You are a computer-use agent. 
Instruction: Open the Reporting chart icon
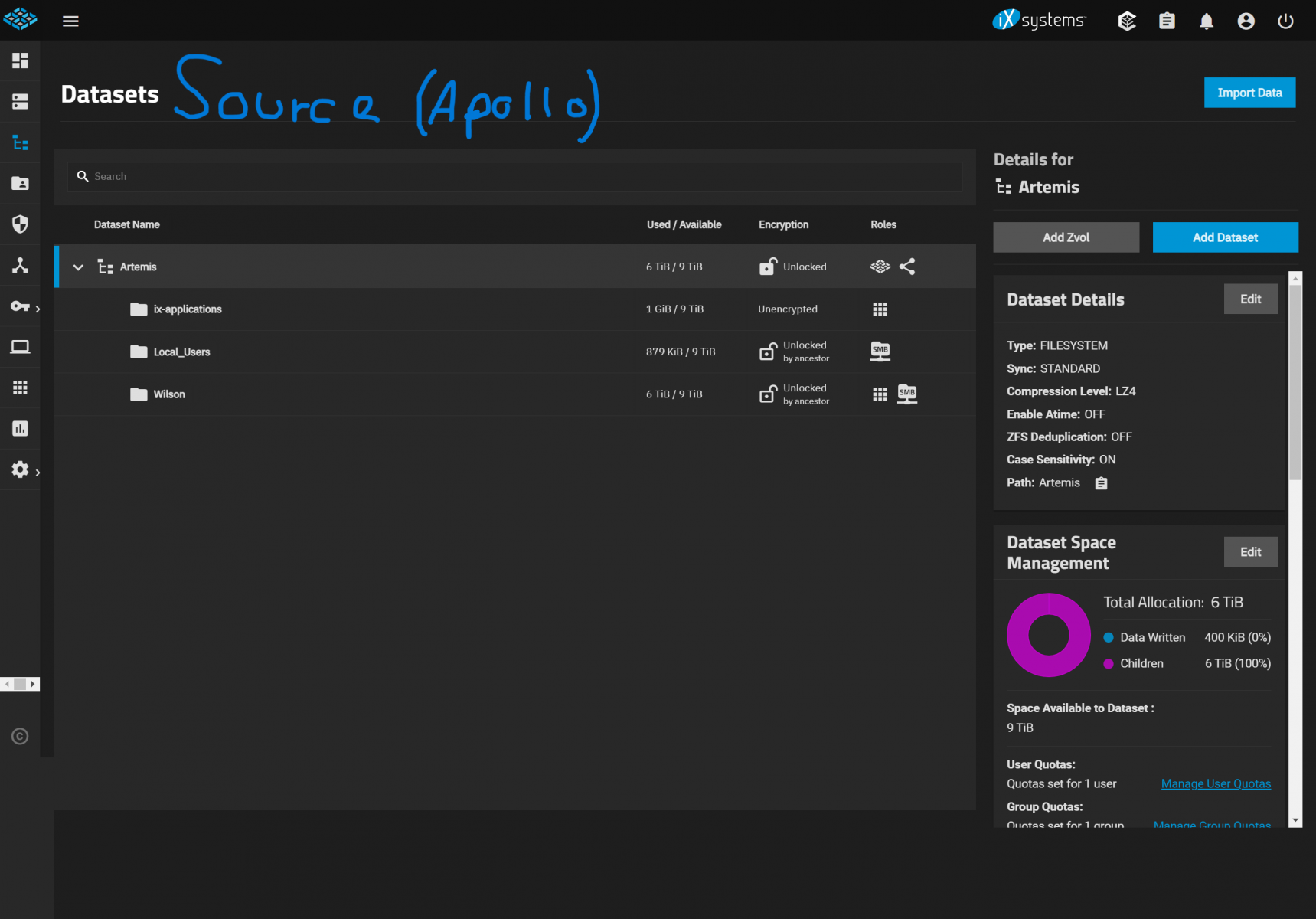coord(20,429)
